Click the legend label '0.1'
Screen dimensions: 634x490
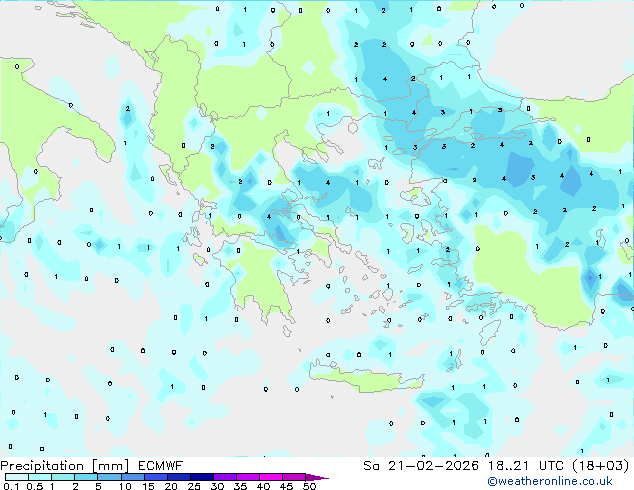click(x=11, y=486)
